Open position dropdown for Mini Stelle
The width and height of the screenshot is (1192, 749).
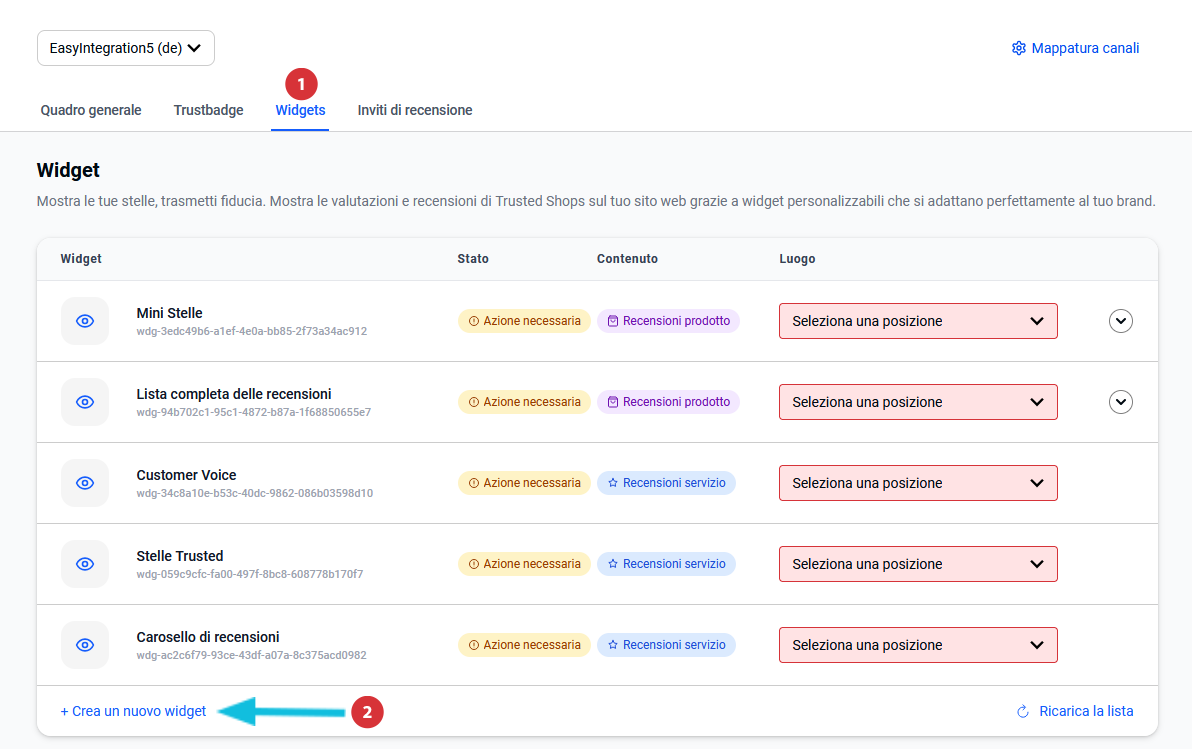(917, 321)
